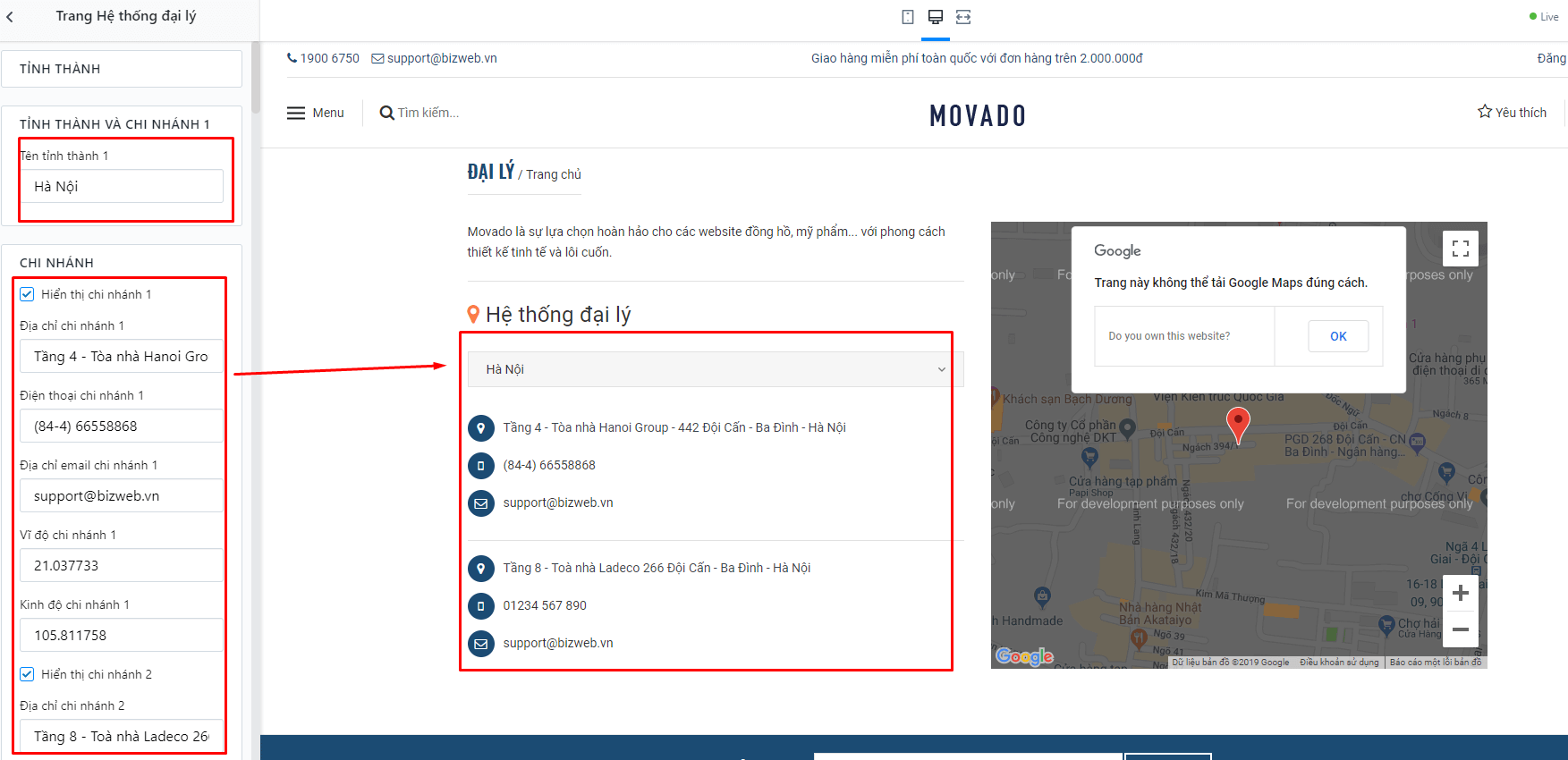Click the envelope icon in the top bar
The height and width of the screenshot is (760, 1568).
coord(377,59)
